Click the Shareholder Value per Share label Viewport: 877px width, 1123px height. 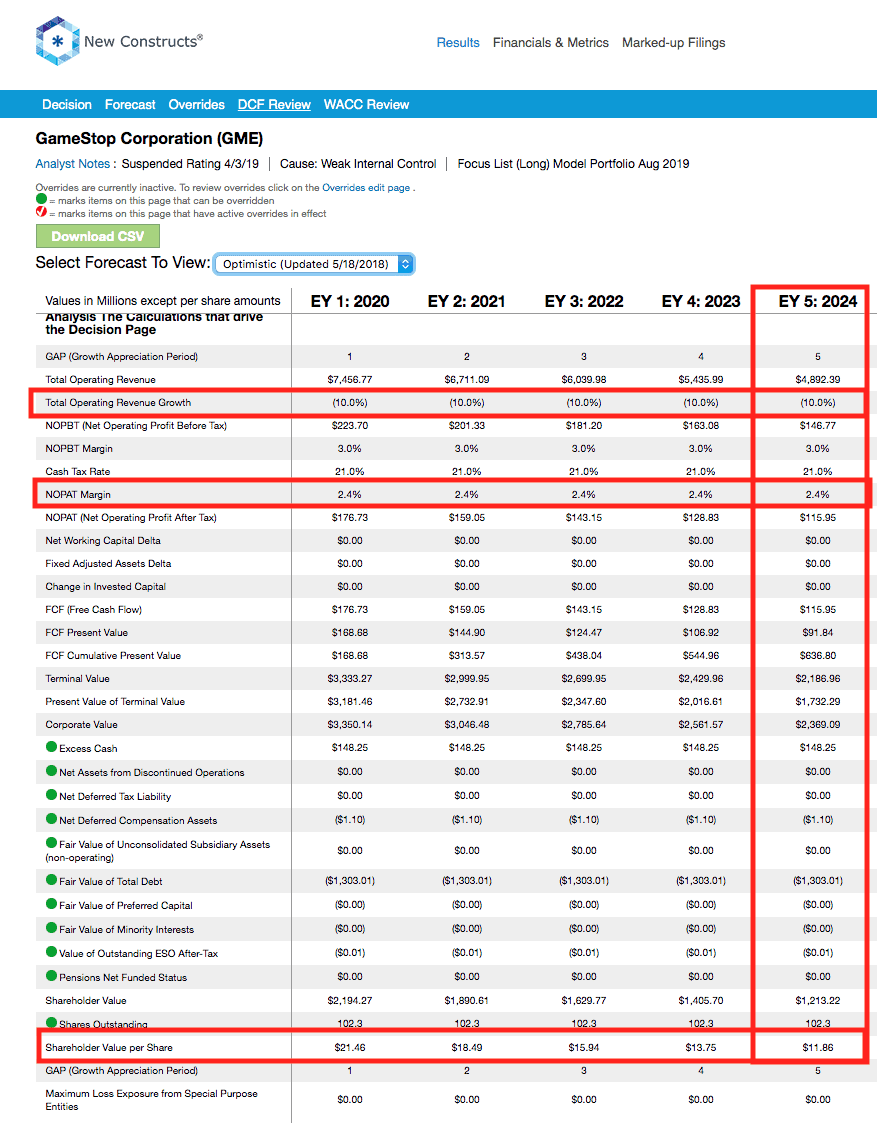click(x=109, y=1047)
